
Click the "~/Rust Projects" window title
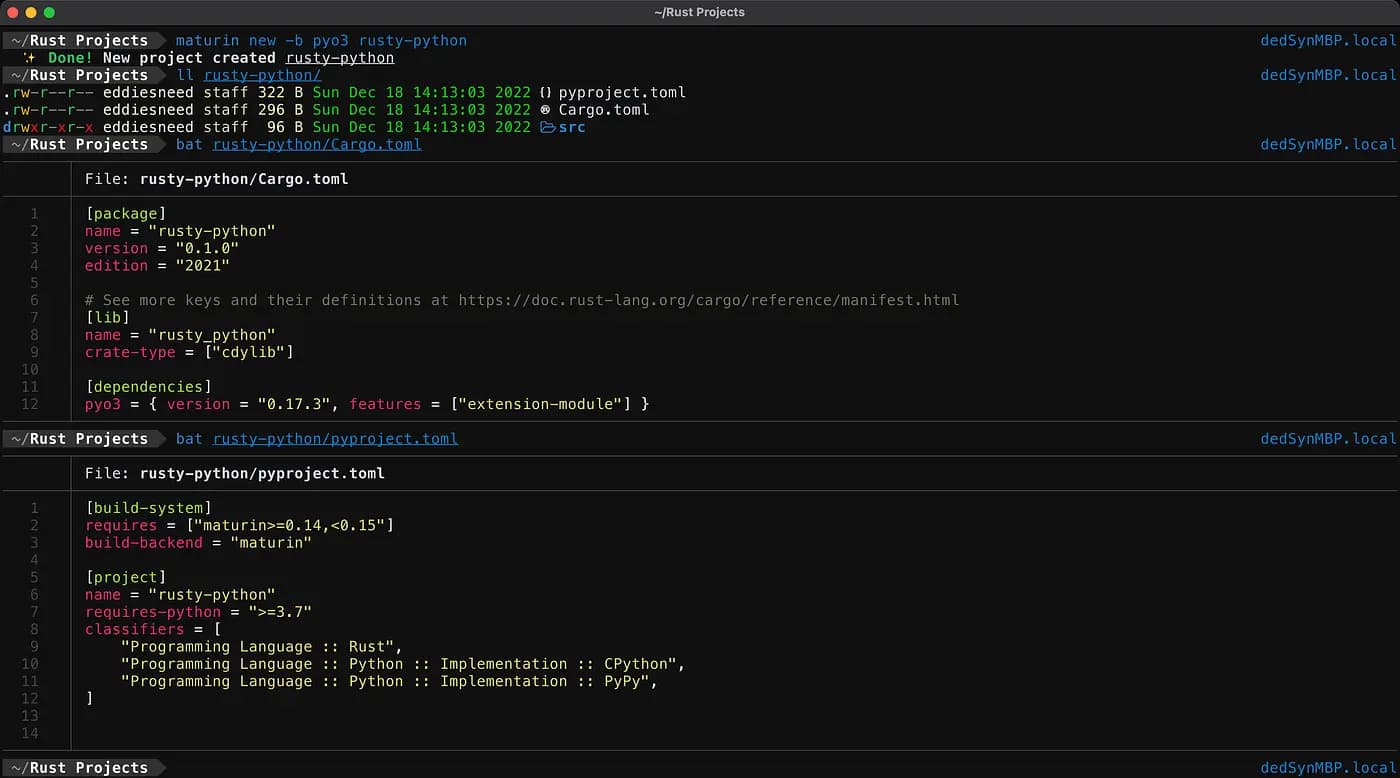pos(699,12)
